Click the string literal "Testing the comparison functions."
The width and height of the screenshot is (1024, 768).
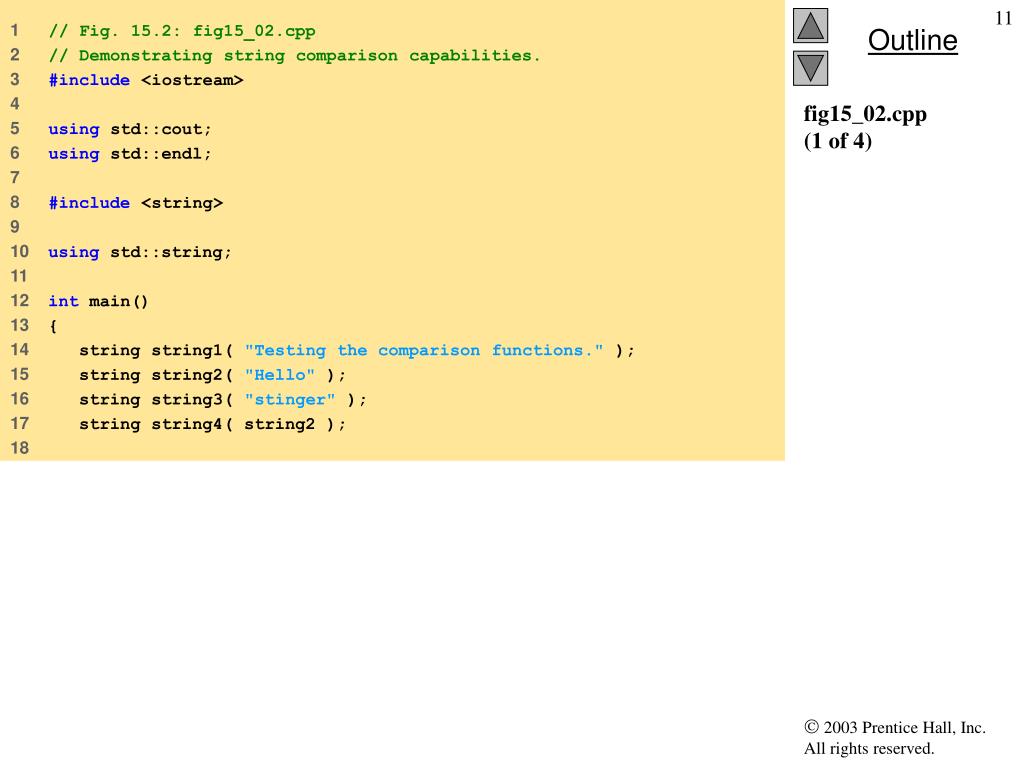pyautogui.click(x=424, y=351)
